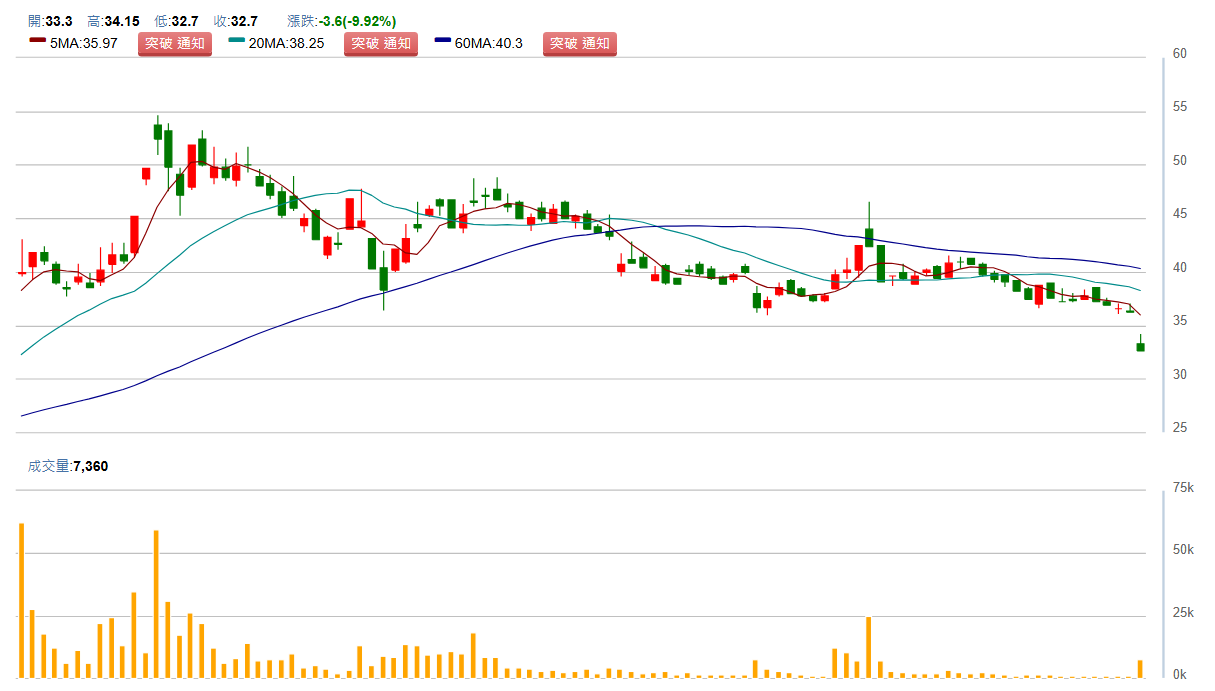Click the teal 20MA legend line marker
This screenshot has width=1215, height=691.
237,40
